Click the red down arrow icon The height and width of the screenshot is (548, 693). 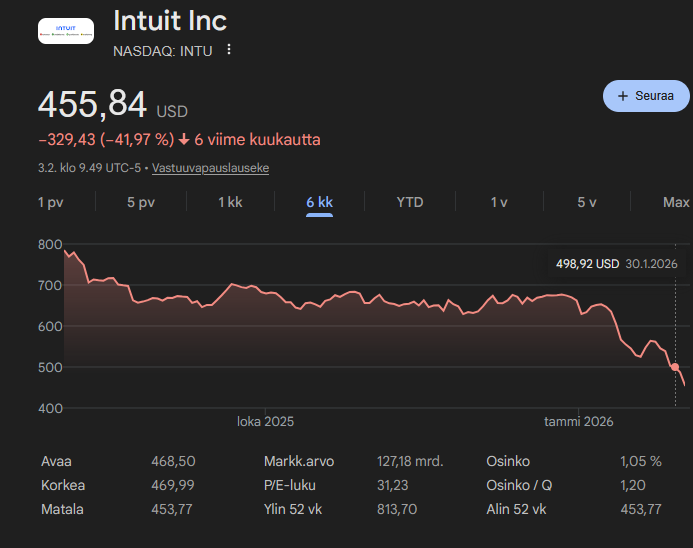click(184, 140)
